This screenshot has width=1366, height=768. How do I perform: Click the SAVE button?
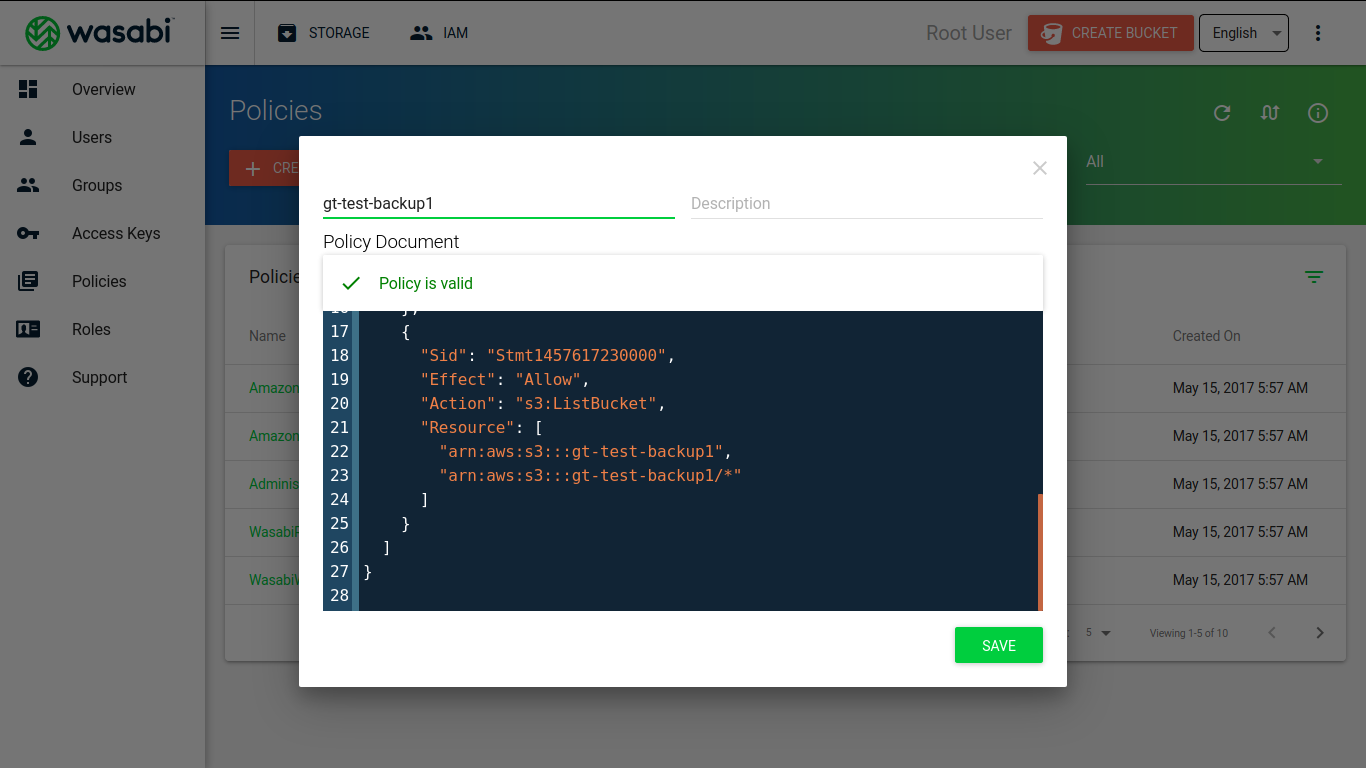(999, 645)
